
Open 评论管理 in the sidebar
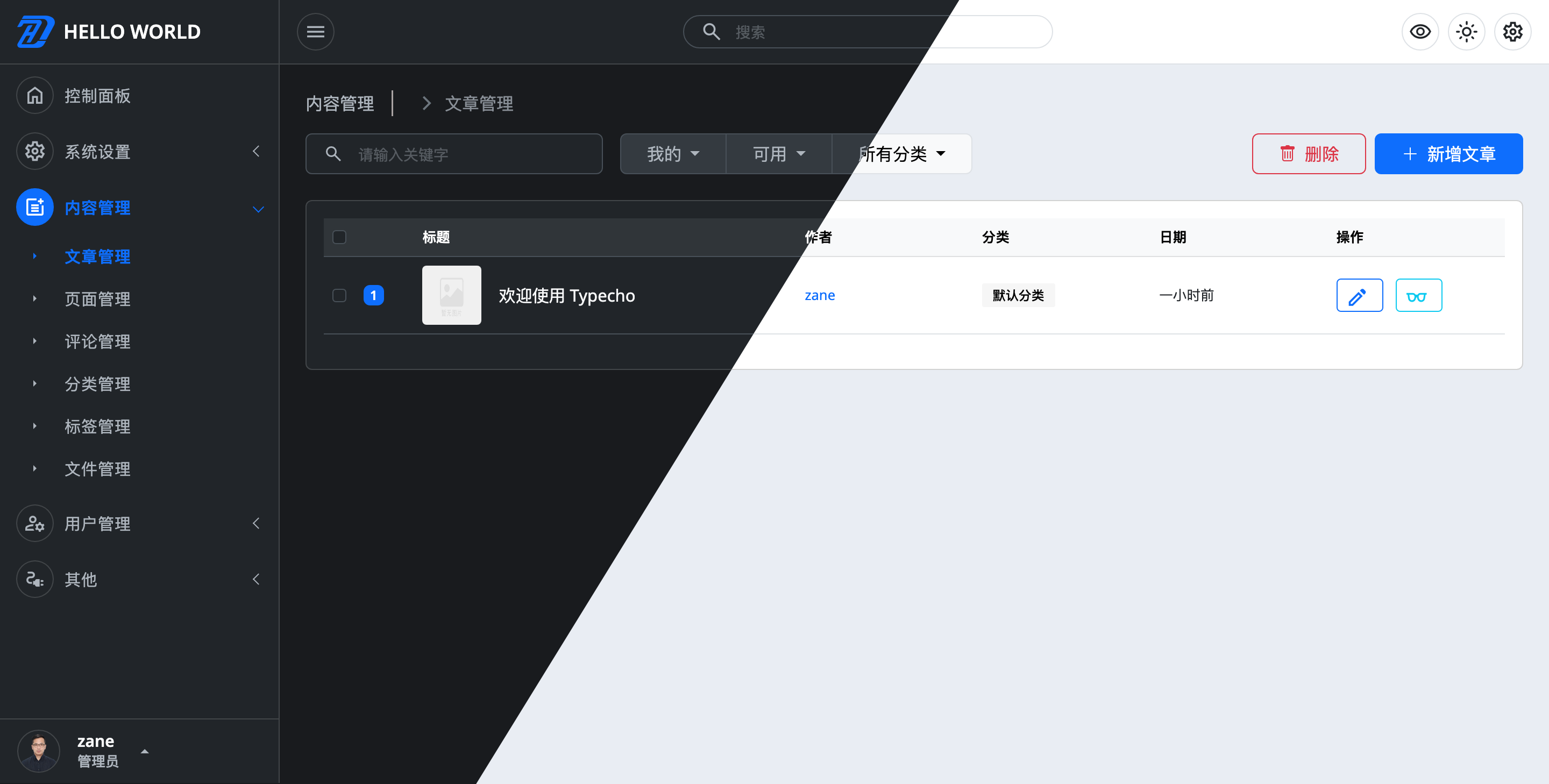click(x=97, y=341)
